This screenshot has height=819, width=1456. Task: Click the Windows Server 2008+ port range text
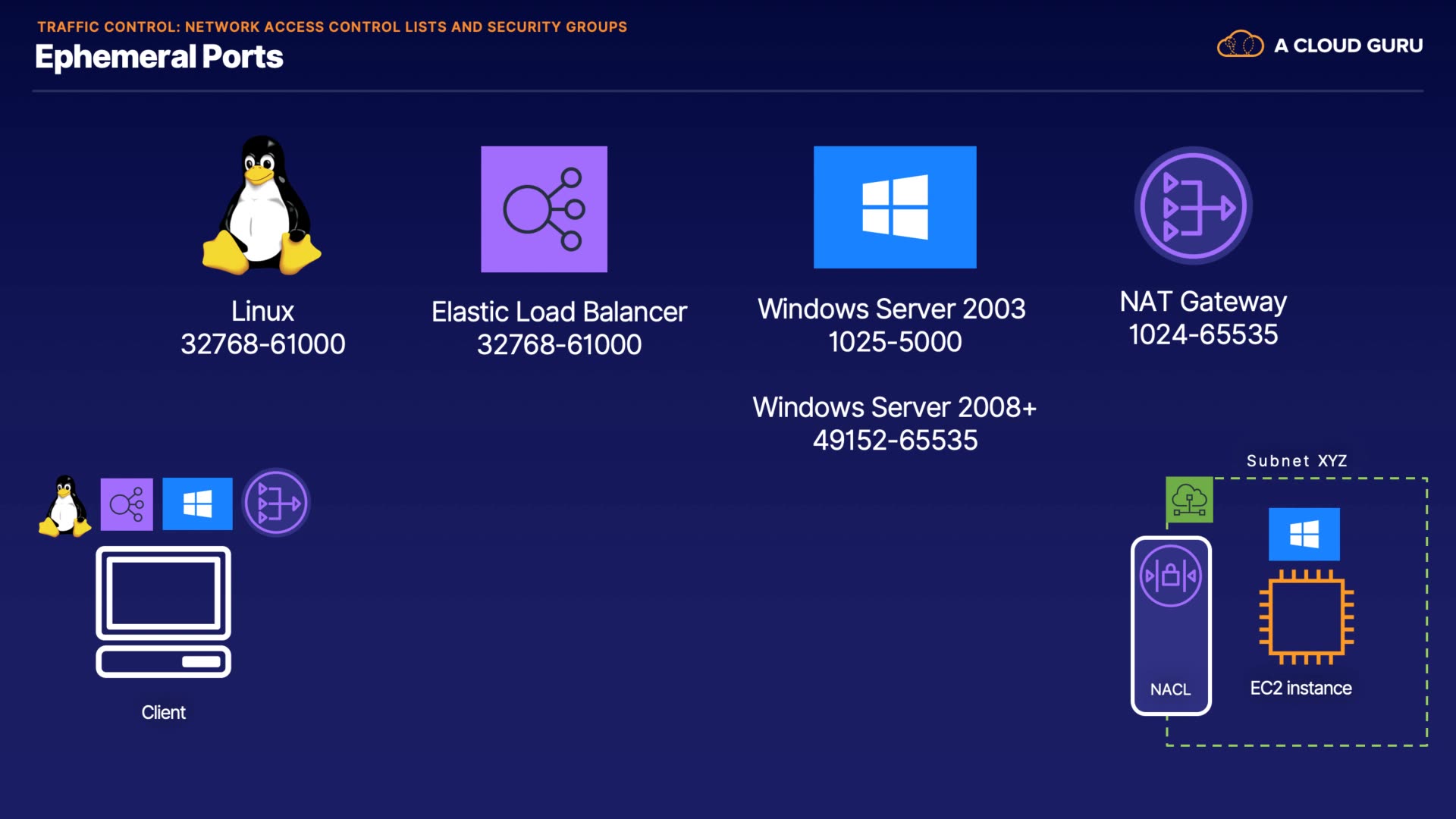(895, 441)
